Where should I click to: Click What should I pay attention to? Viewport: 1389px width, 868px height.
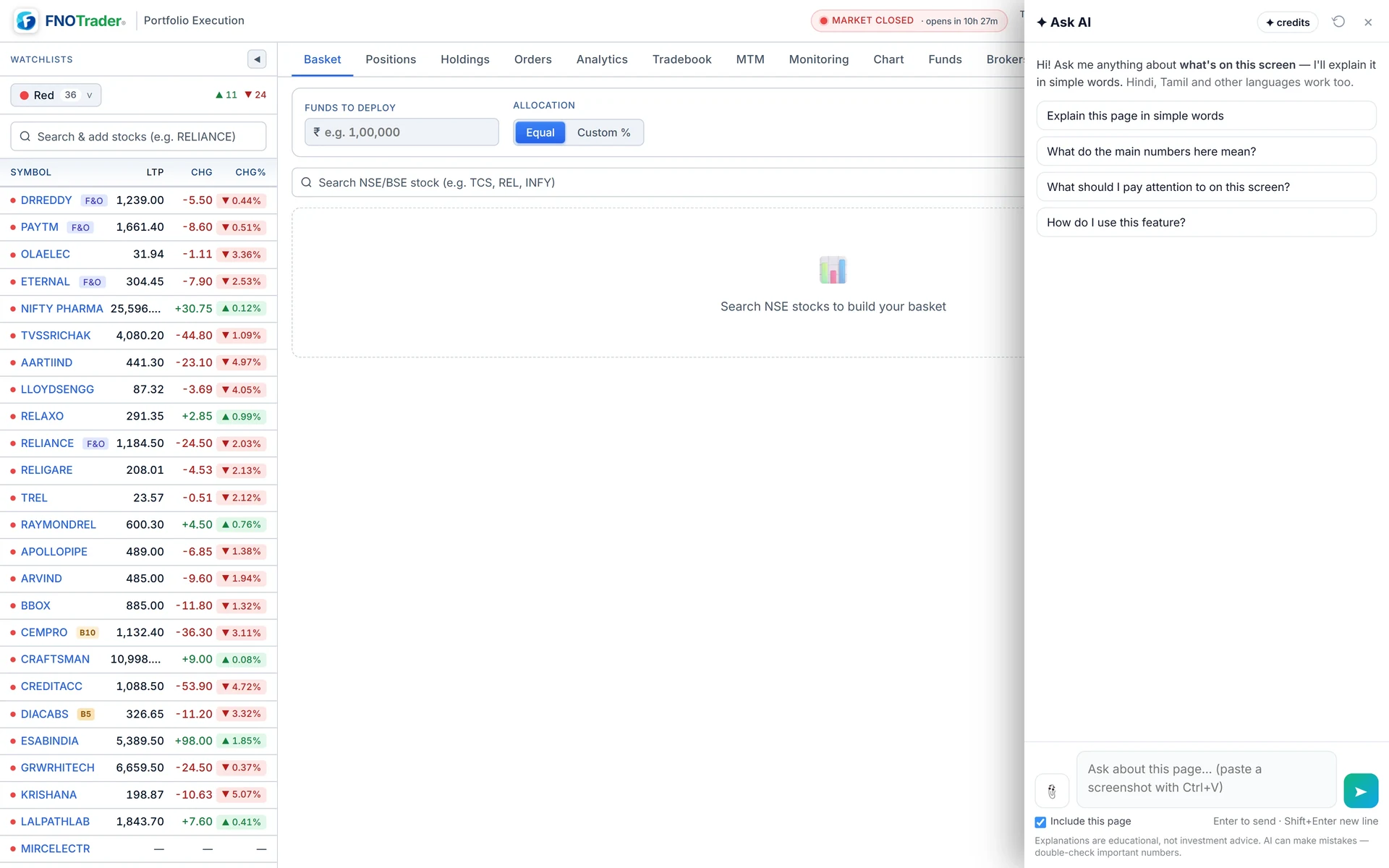pos(1206,187)
